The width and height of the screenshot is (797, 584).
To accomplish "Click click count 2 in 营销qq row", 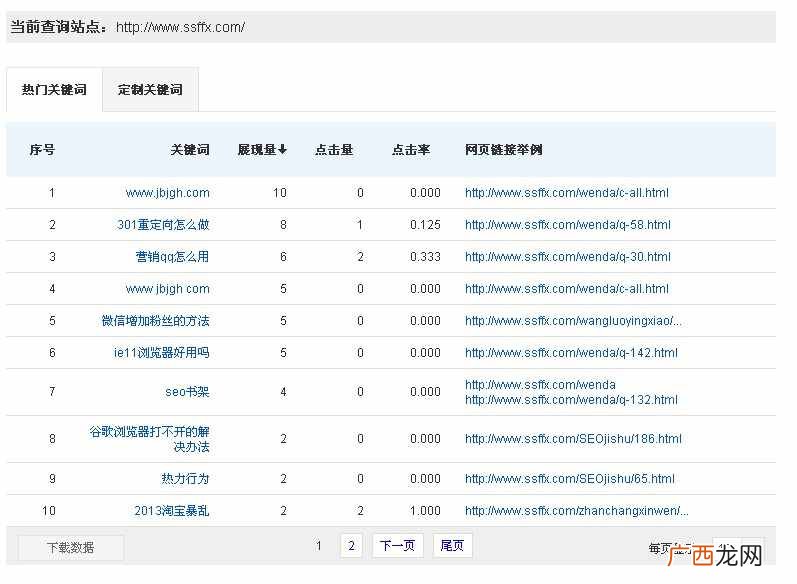I will click(x=360, y=257).
